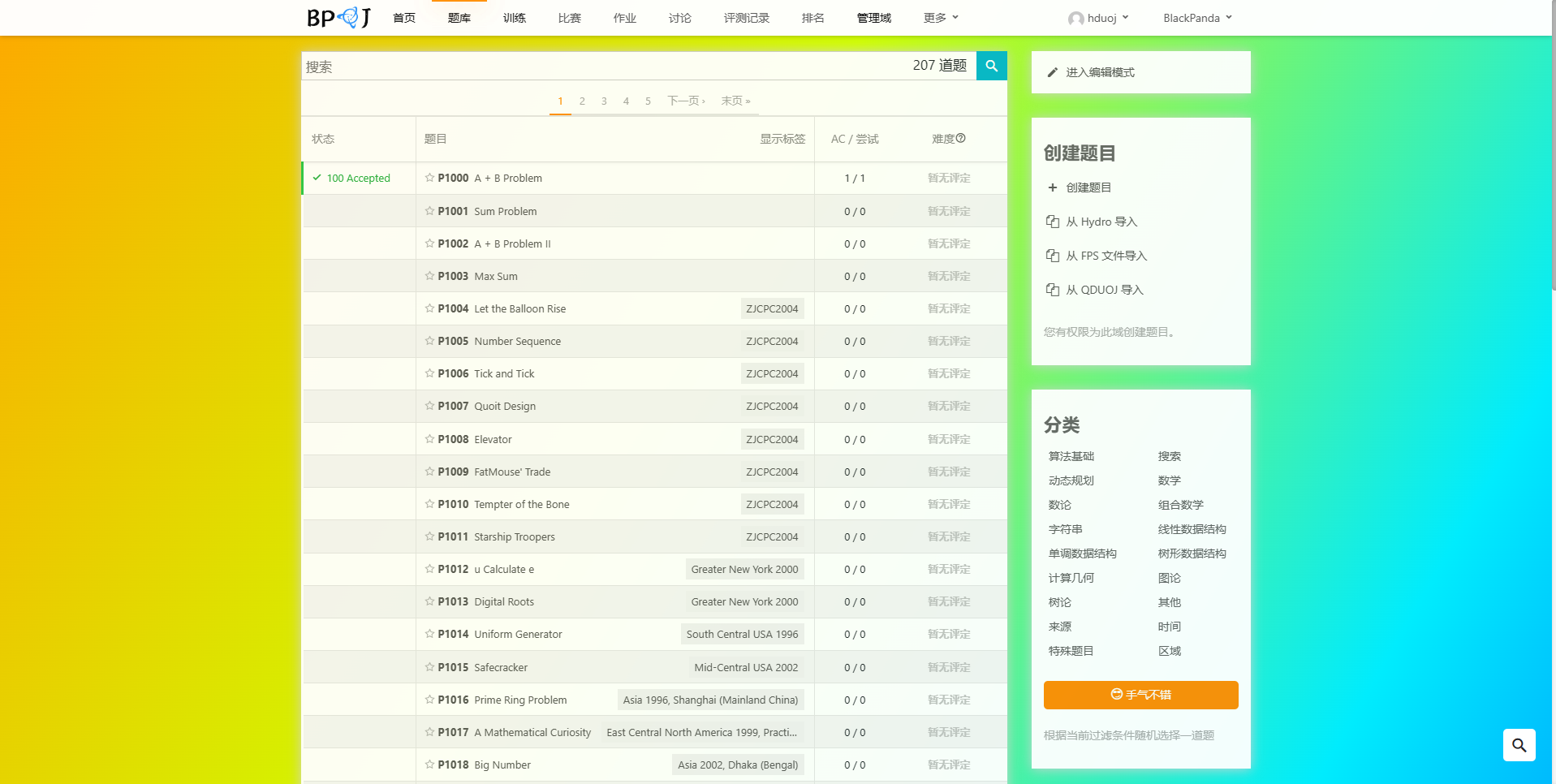This screenshot has width=1556, height=784.
Task: Click star icon for P1018 Big Number
Action: [429, 764]
